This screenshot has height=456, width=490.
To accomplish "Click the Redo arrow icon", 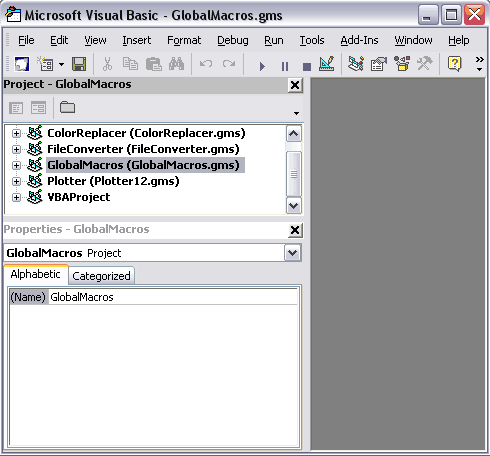I will click(229, 64).
